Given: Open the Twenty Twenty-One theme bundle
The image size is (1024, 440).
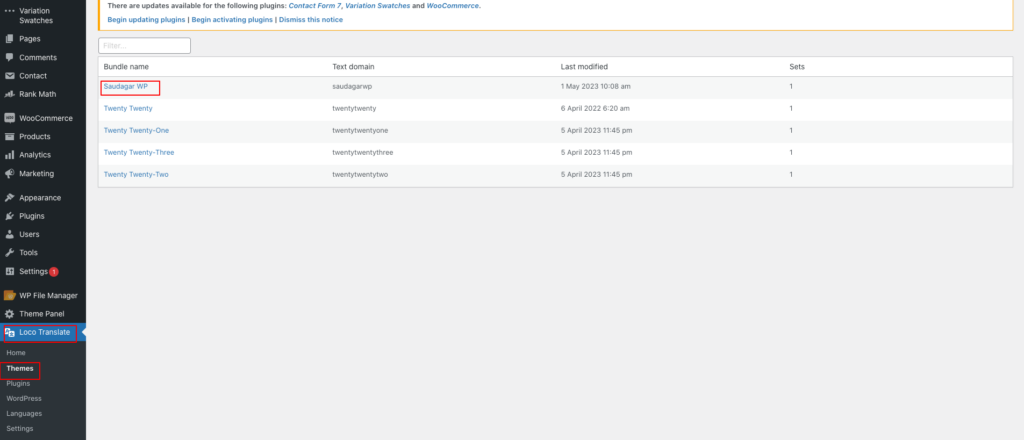Looking at the screenshot, I should (136, 131).
